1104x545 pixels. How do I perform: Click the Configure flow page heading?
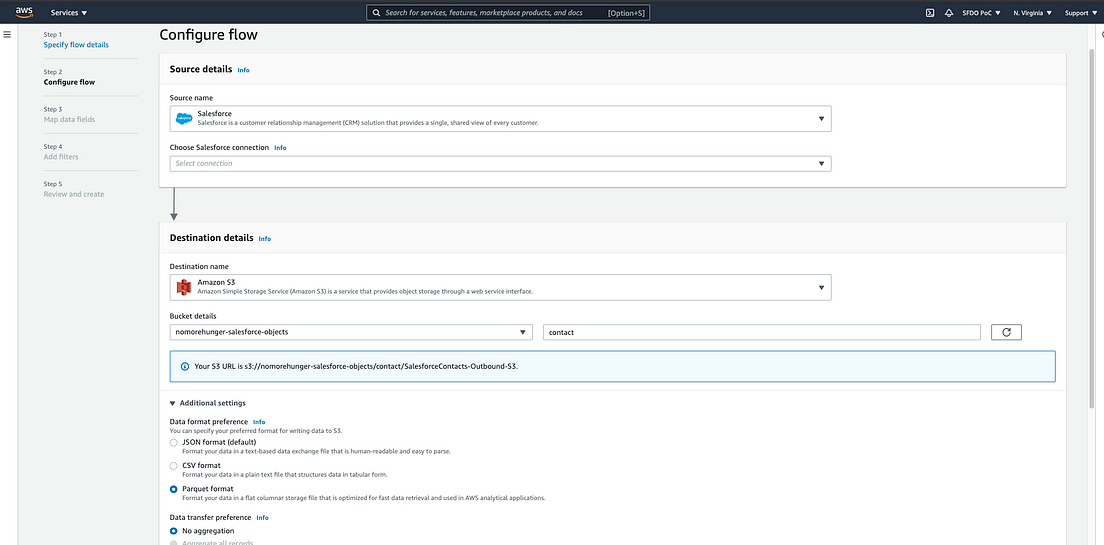[x=208, y=35]
